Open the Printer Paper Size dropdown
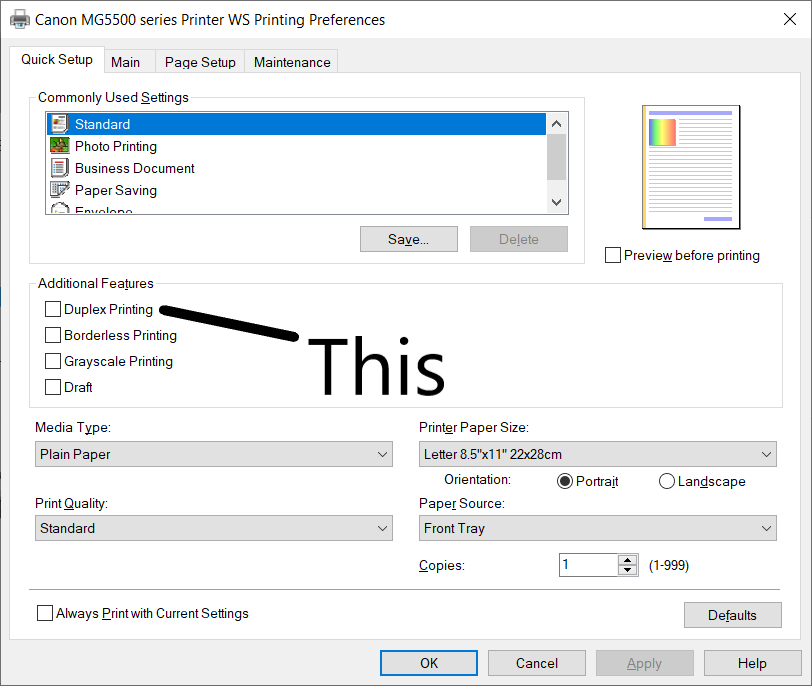812x686 pixels. [x=598, y=454]
